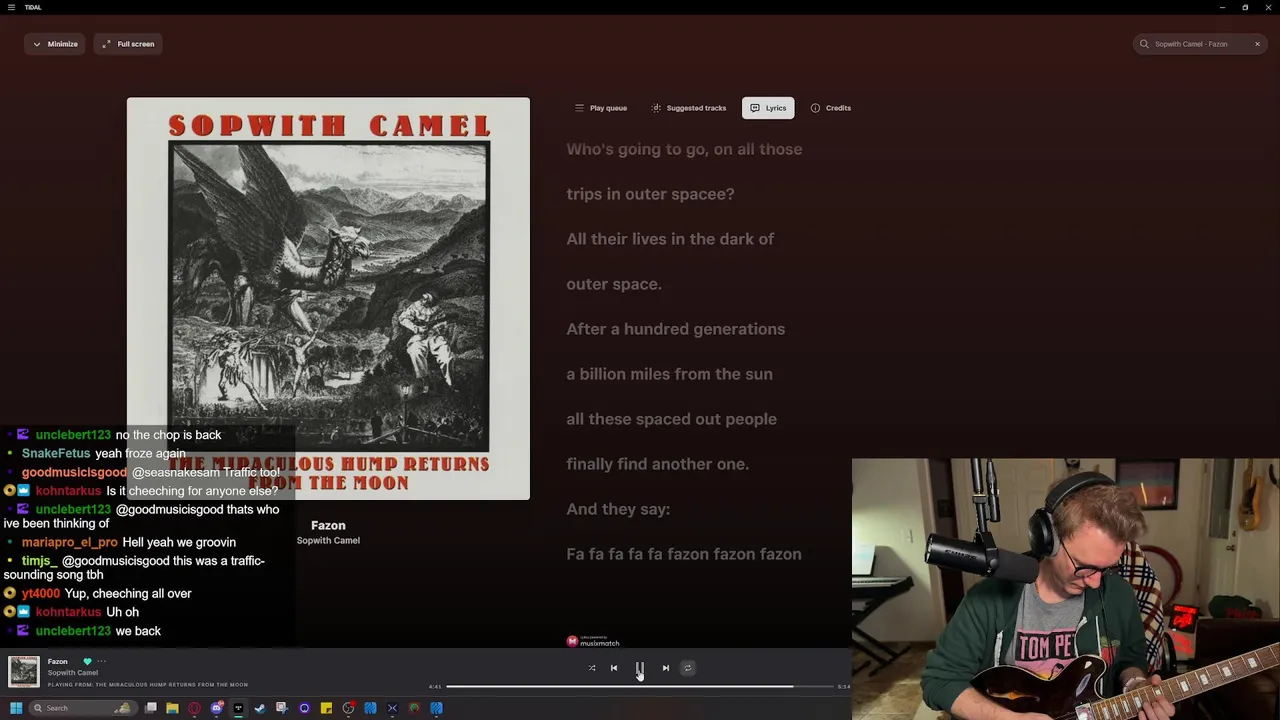The height and width of the screenshot is (720, 1280).
Task: Click the large album cover art
Action: (x=328, y=298)
